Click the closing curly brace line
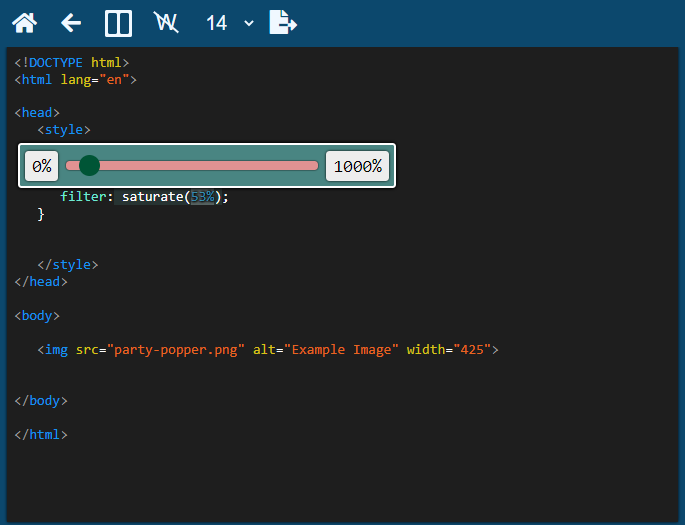Image resolution: width=685 pixels, height=525 pixels. (x=41, y=214)
